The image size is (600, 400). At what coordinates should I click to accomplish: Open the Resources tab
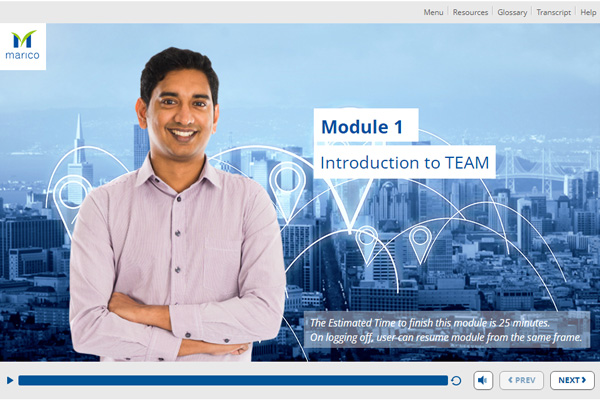[x=470, y=12]
